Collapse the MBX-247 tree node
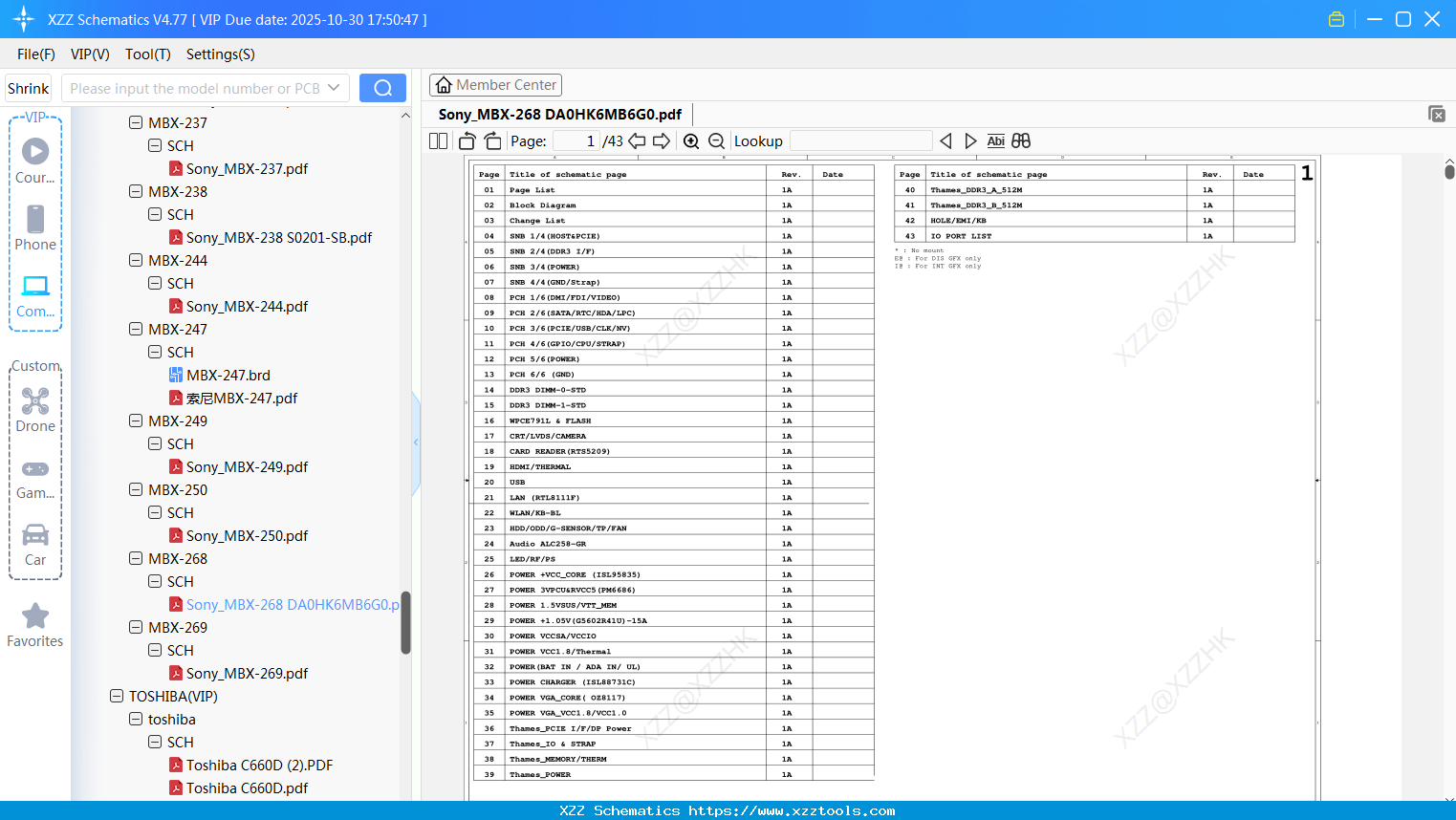Screen dimensions: 1456x820 (136, 330)
